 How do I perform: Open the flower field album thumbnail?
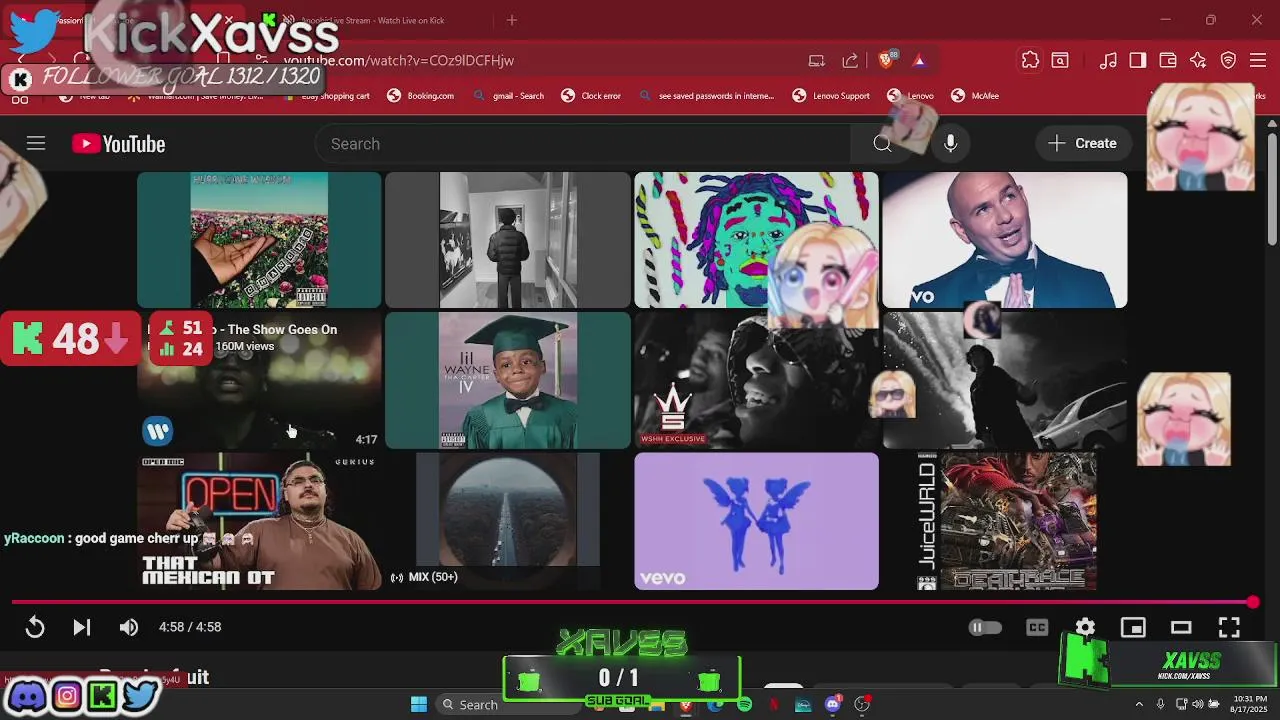pos(259,240)
